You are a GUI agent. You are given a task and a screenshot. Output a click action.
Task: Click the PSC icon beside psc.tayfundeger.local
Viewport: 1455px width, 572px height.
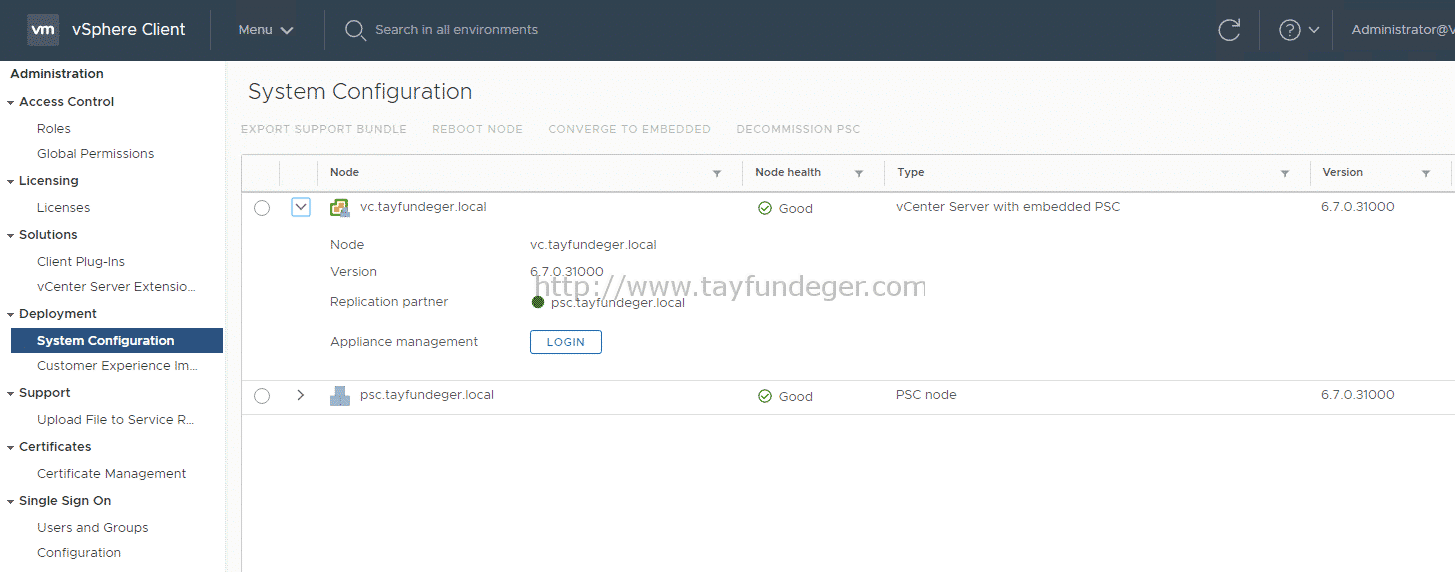(x=340, y=396)
